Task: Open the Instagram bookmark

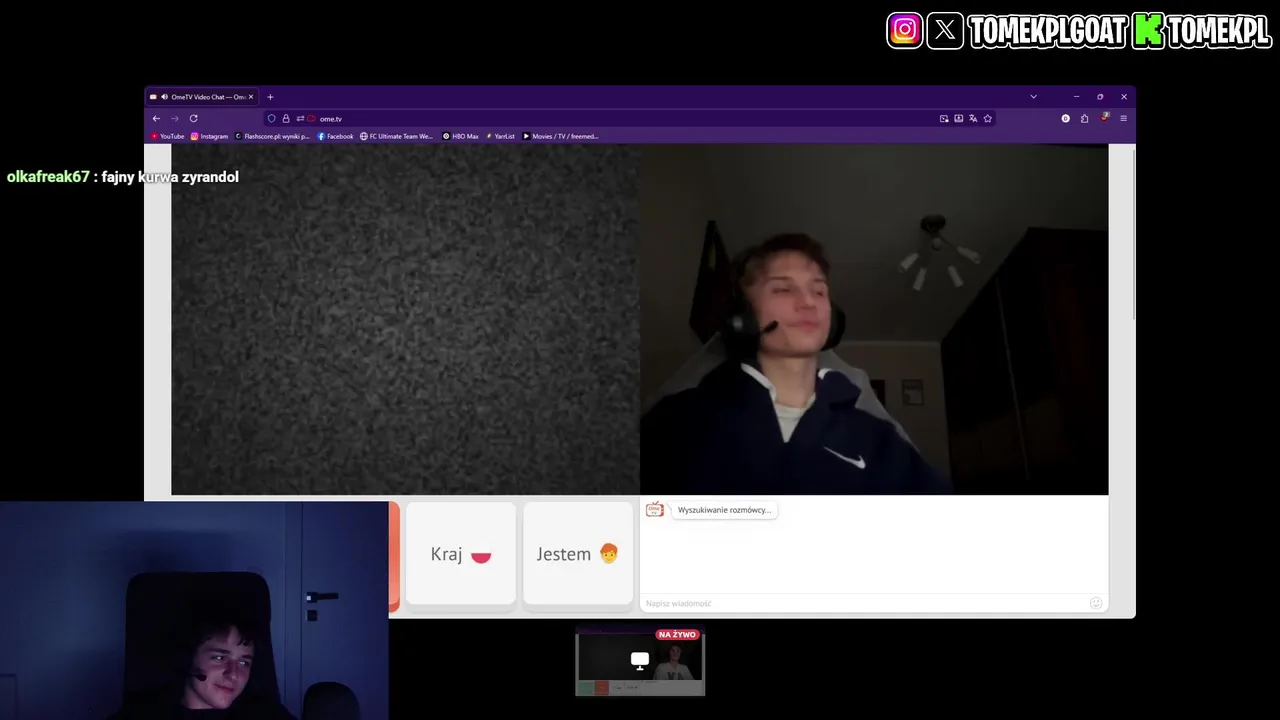Action: click(210, 136)
